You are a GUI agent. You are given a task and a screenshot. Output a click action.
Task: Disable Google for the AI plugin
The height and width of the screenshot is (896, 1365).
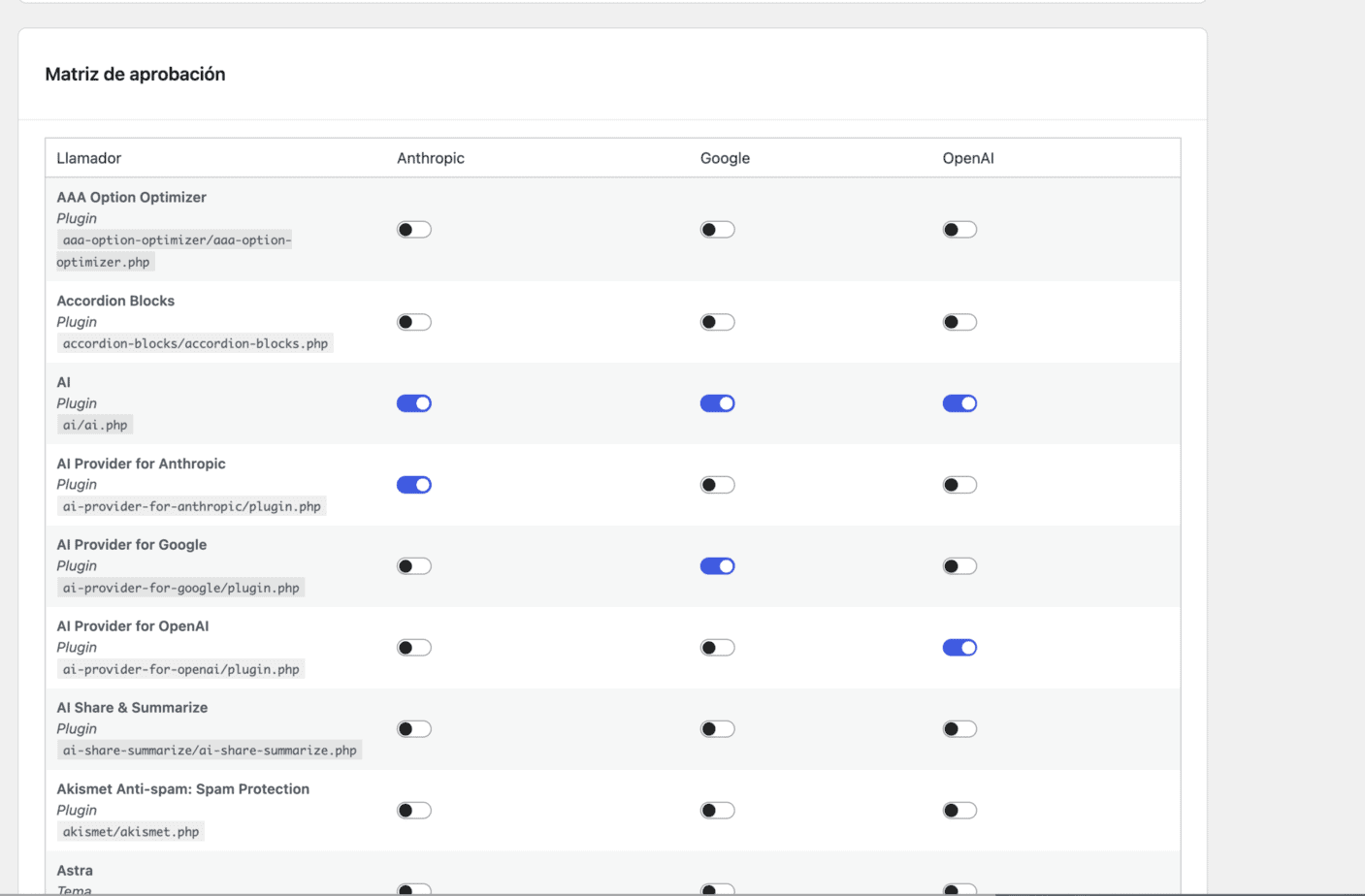[x=718, y=403]
